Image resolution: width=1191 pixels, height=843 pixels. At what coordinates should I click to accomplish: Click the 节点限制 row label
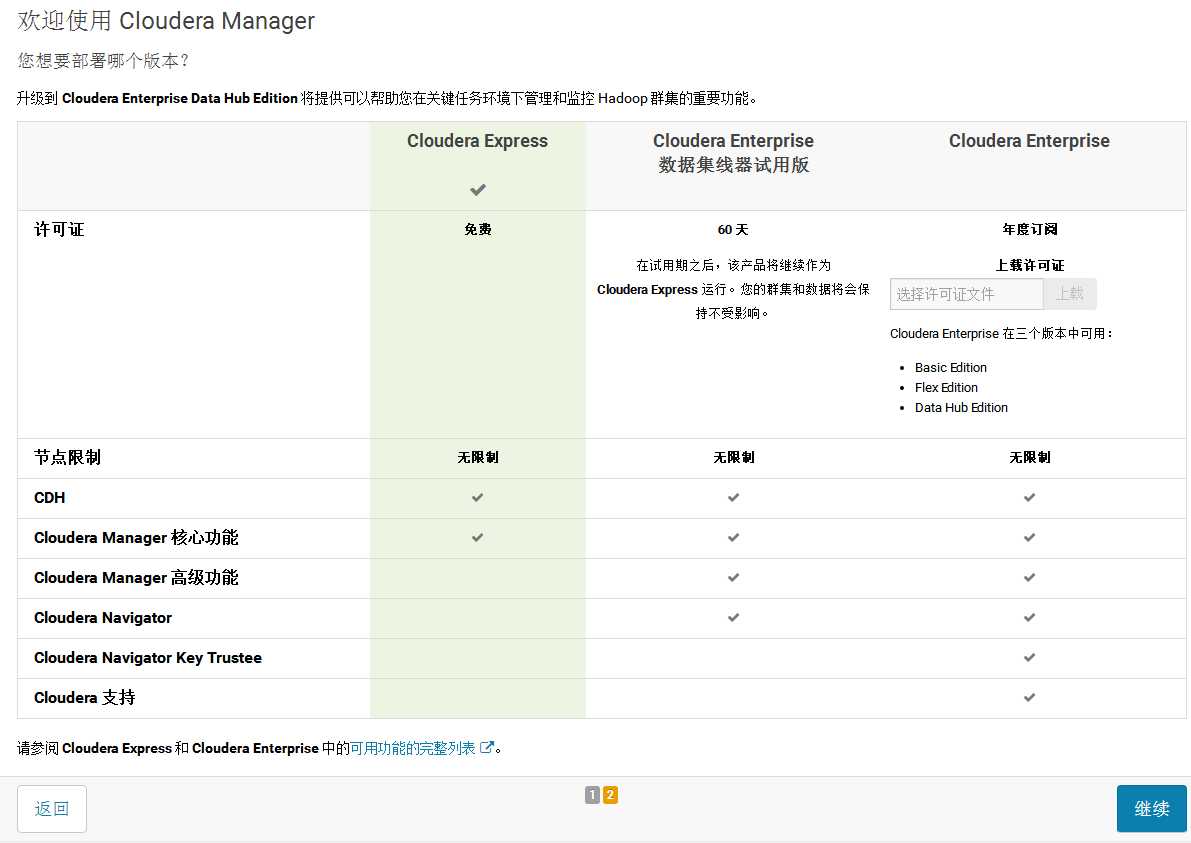68,457
